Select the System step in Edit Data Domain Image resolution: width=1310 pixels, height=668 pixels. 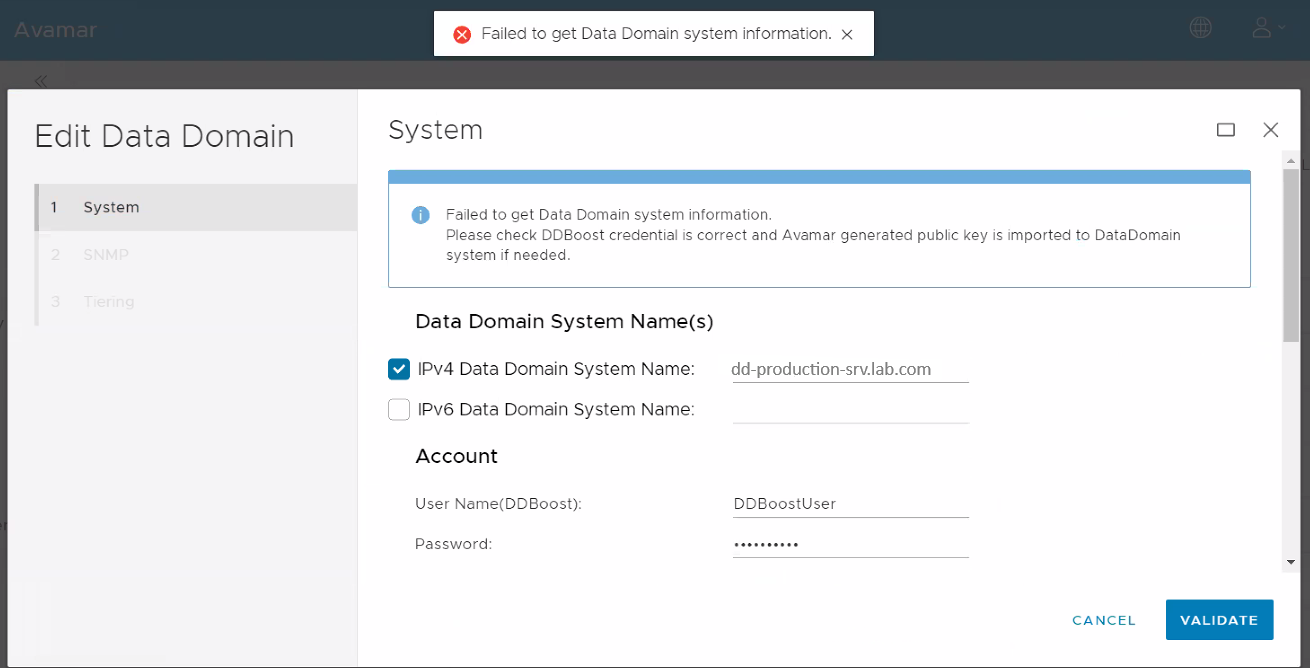(110, 207)
